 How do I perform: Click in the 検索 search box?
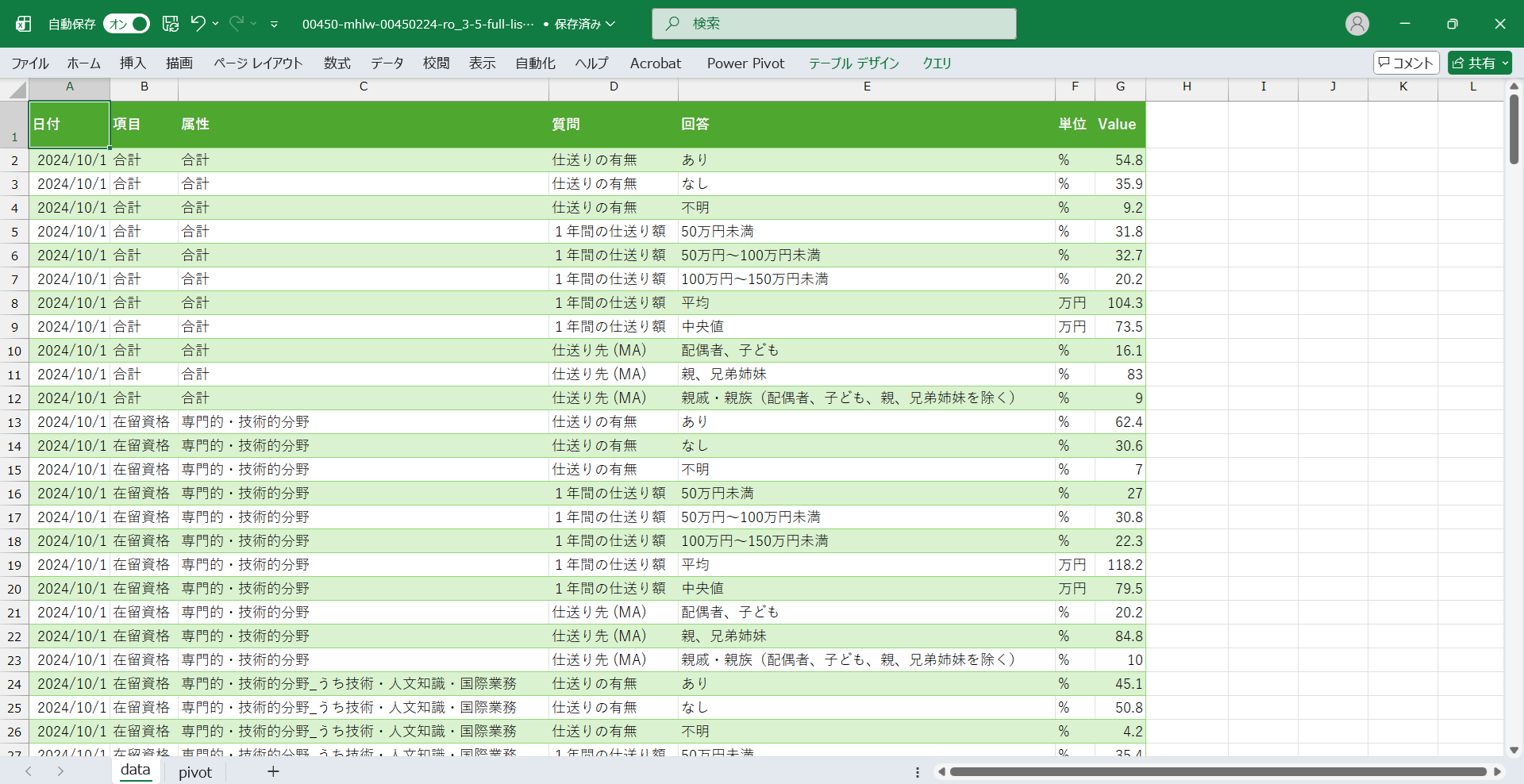[833, 24]
